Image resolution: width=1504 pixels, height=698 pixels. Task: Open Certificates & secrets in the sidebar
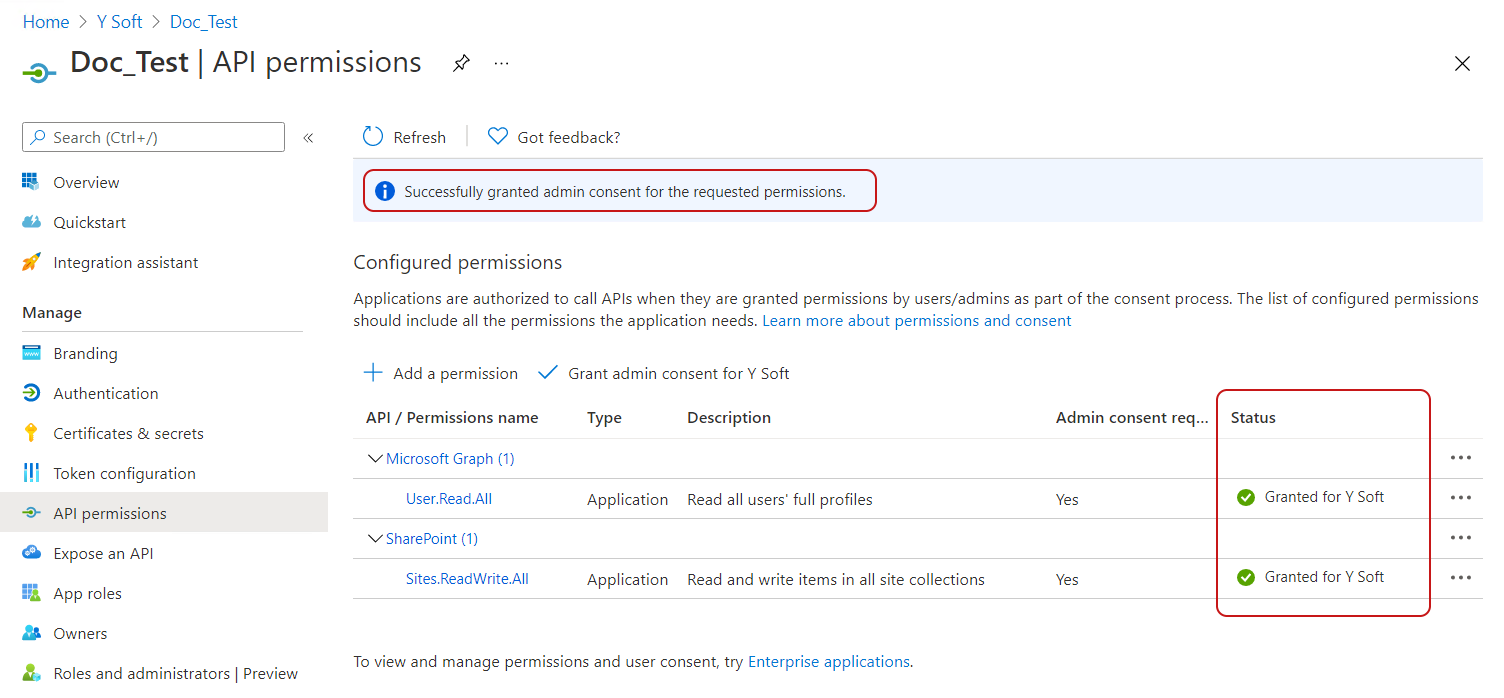[x=128, y=434]
